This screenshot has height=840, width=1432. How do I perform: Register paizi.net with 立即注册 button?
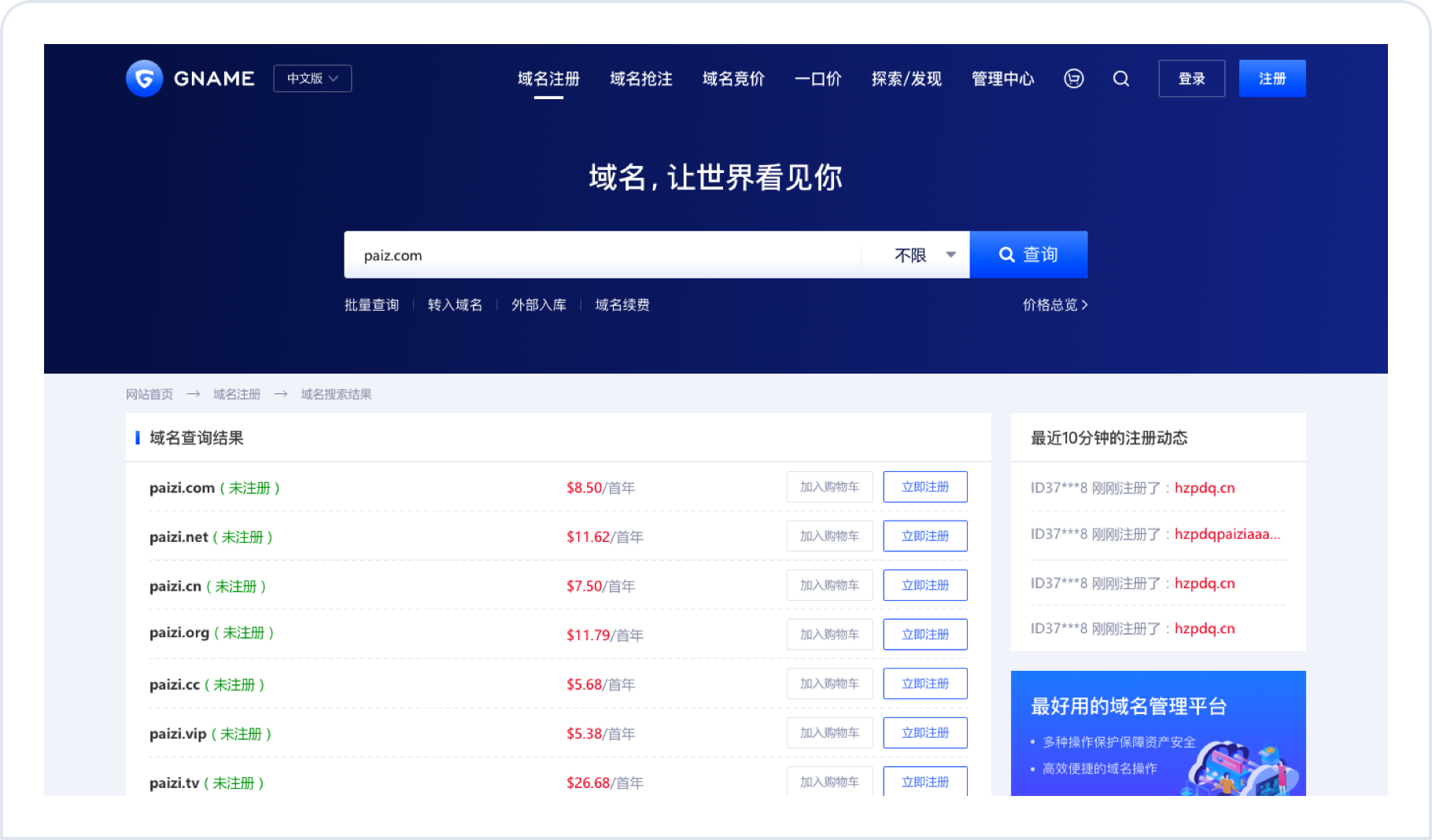tap(925, 536)
